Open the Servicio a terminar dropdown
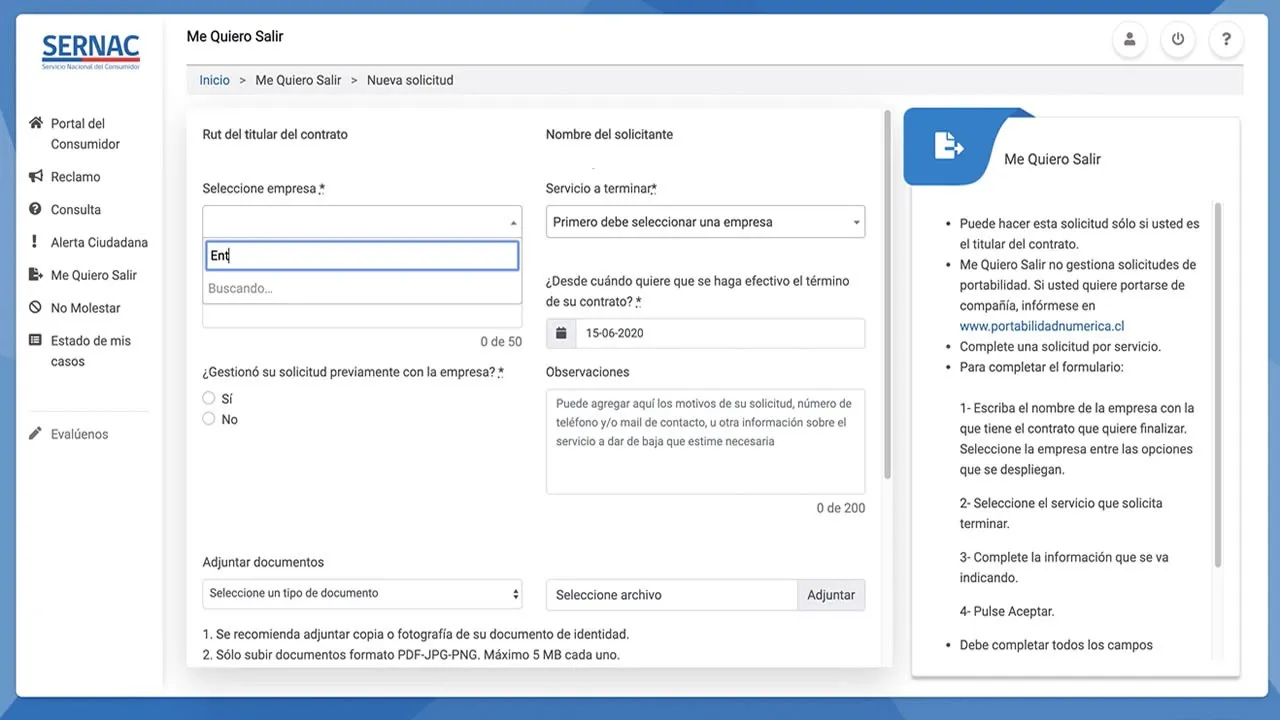1280x720 pixels. [705, 222]
